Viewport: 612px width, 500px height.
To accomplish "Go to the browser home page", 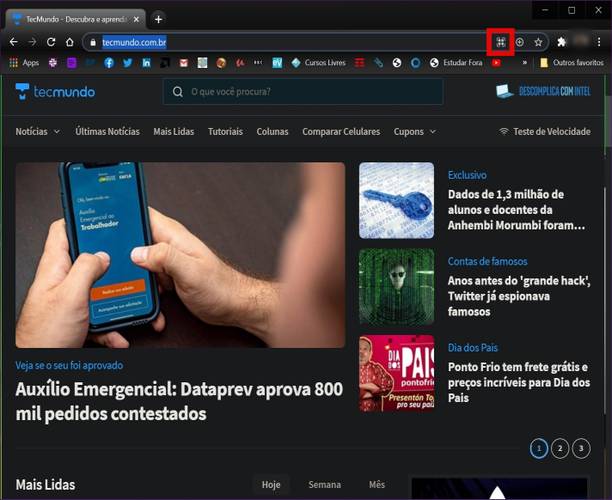I will coord(69,42).
